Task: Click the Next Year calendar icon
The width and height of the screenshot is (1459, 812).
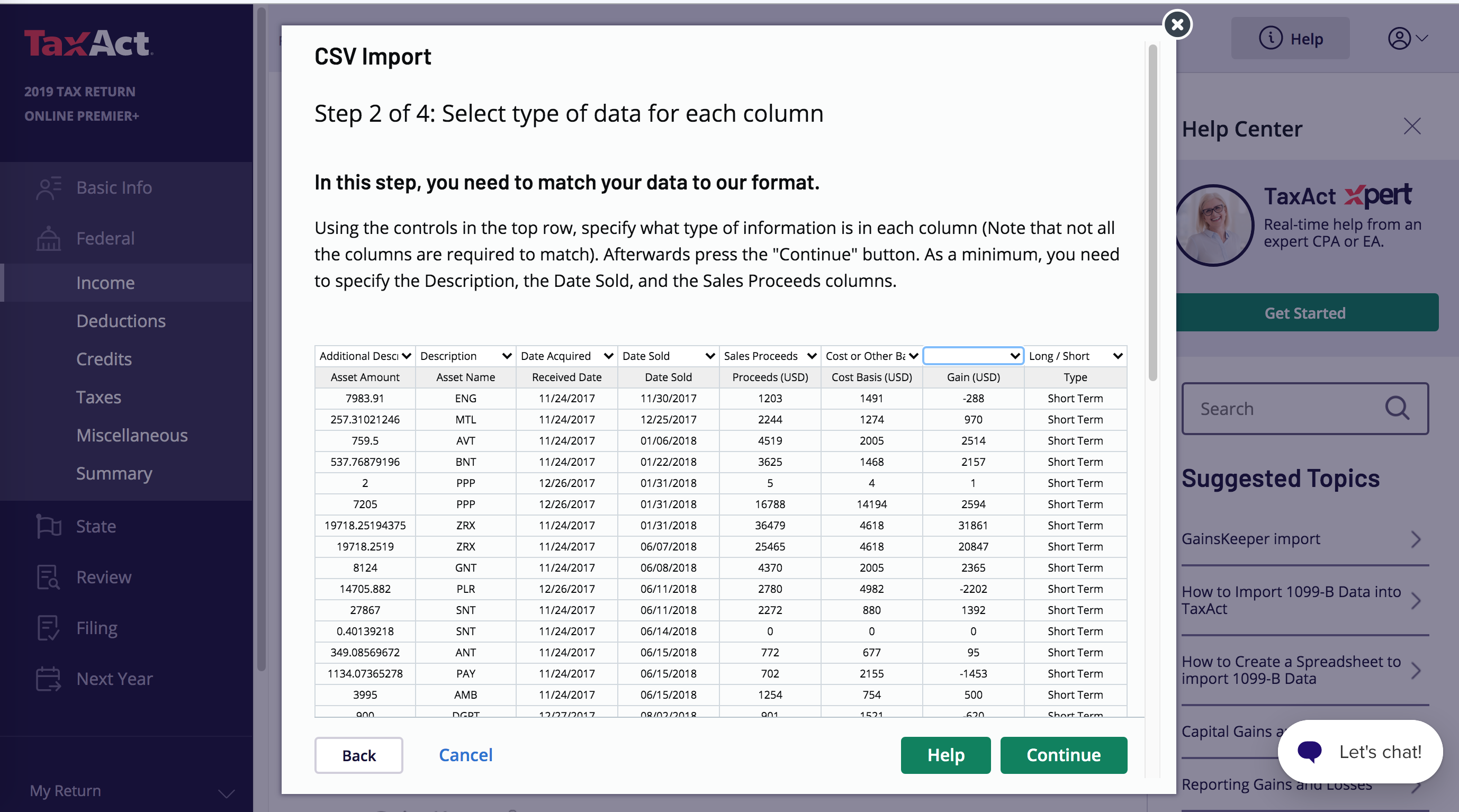Action: click(x=48, y=679)
